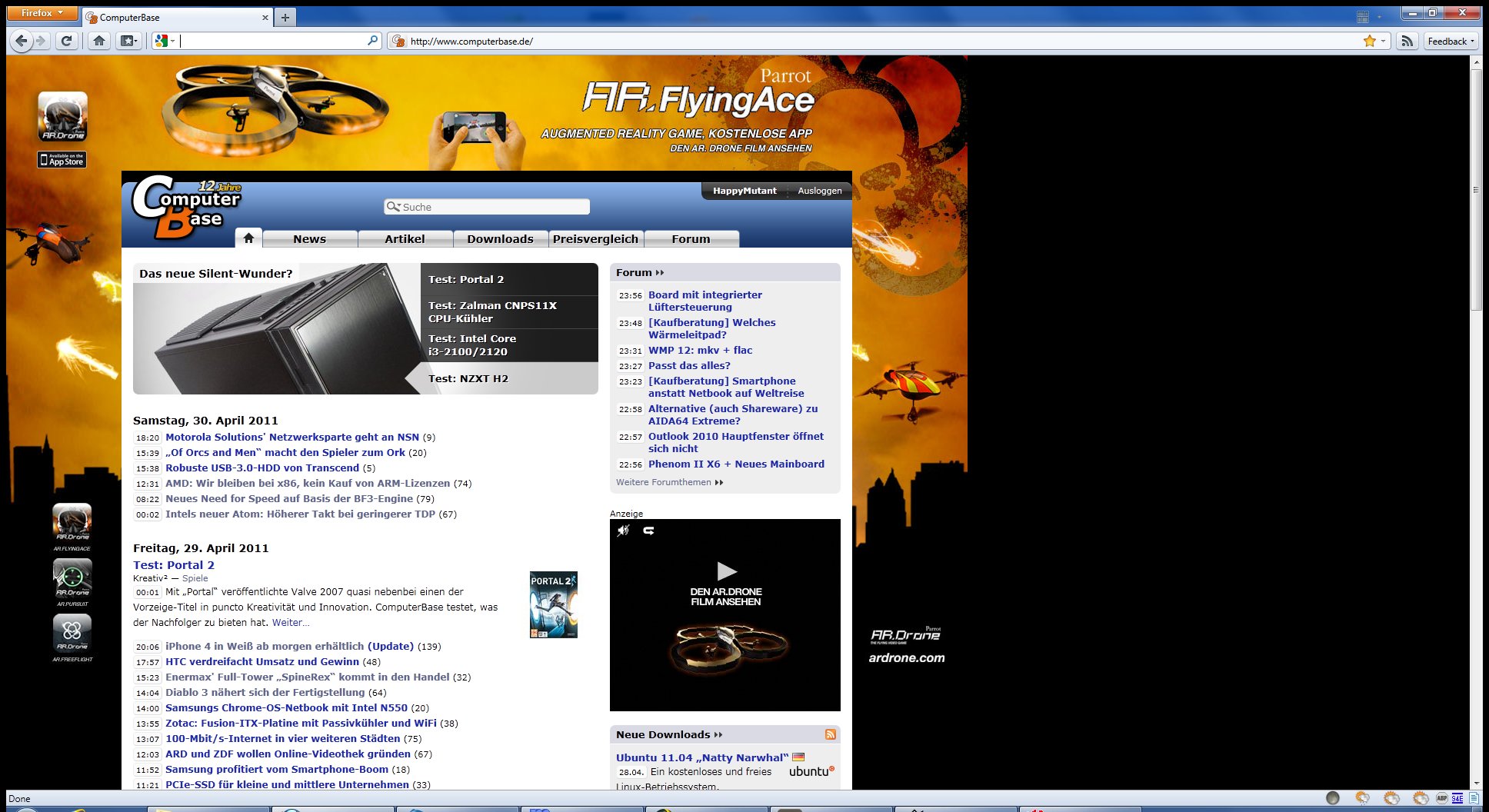Image resolution: width=1489 pixels, height=812 pixels.
Task: Click the replay icon on the video ad
Action: [x=649, y=531]
